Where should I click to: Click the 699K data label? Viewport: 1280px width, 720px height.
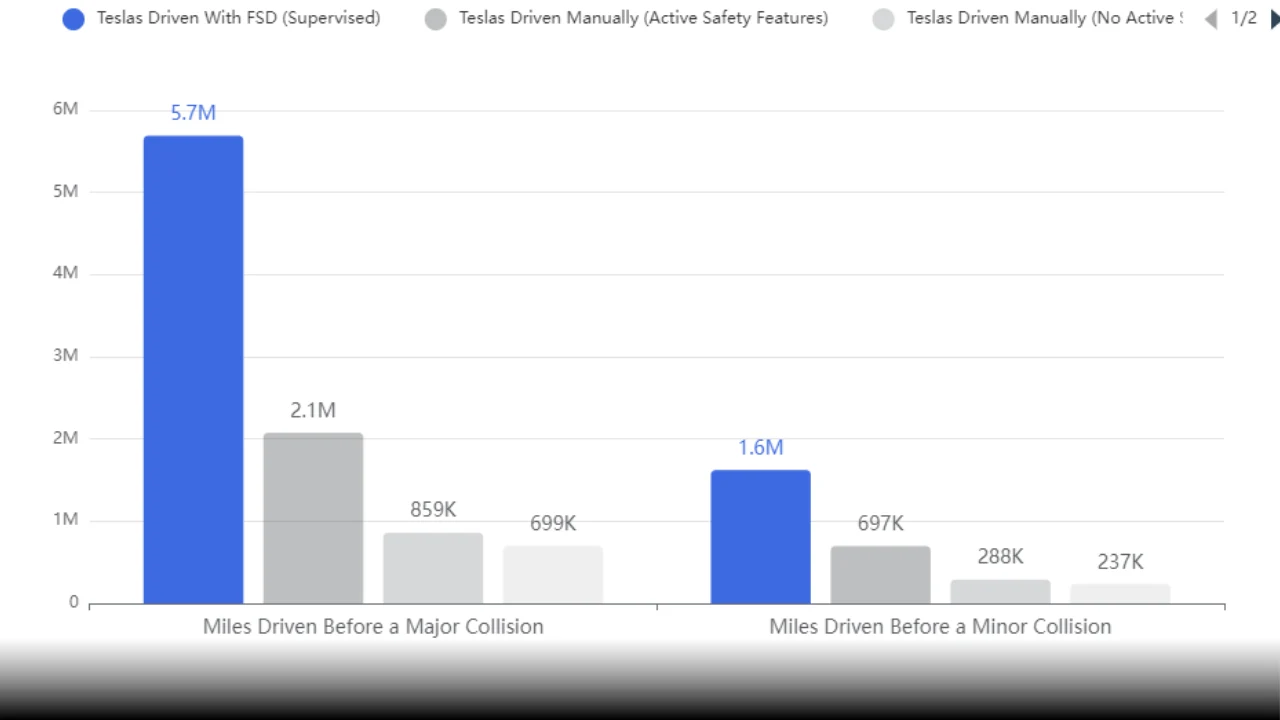coord(553,523)
